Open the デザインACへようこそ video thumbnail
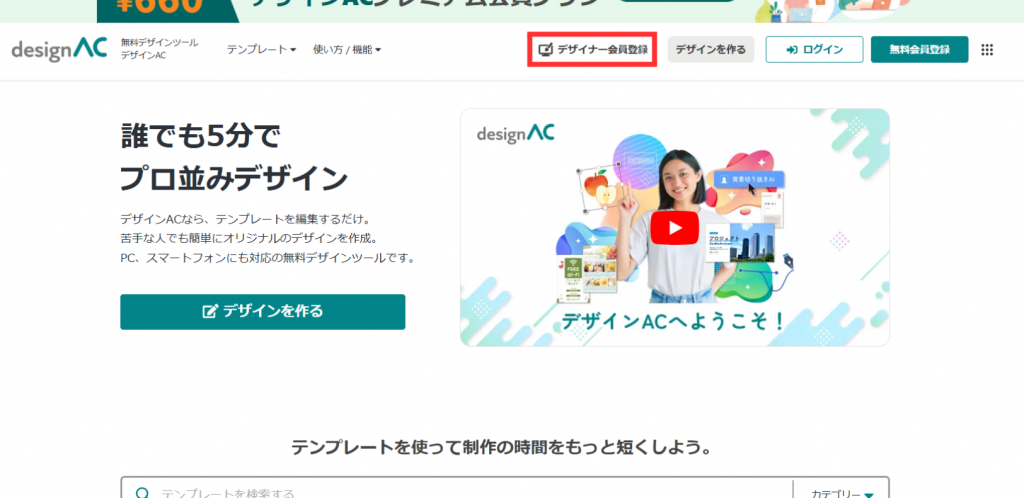 point(675,227)
